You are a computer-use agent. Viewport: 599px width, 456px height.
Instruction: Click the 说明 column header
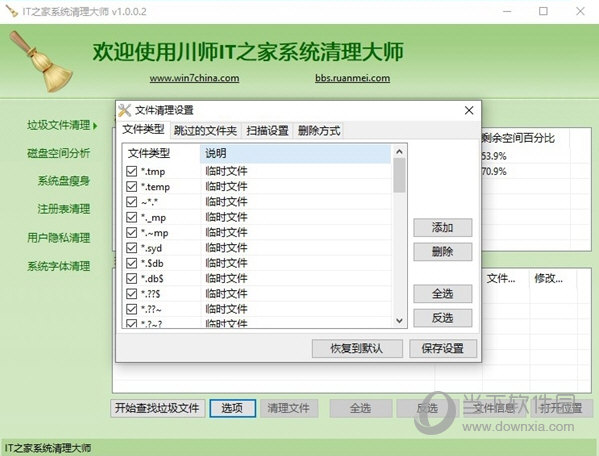295,154
